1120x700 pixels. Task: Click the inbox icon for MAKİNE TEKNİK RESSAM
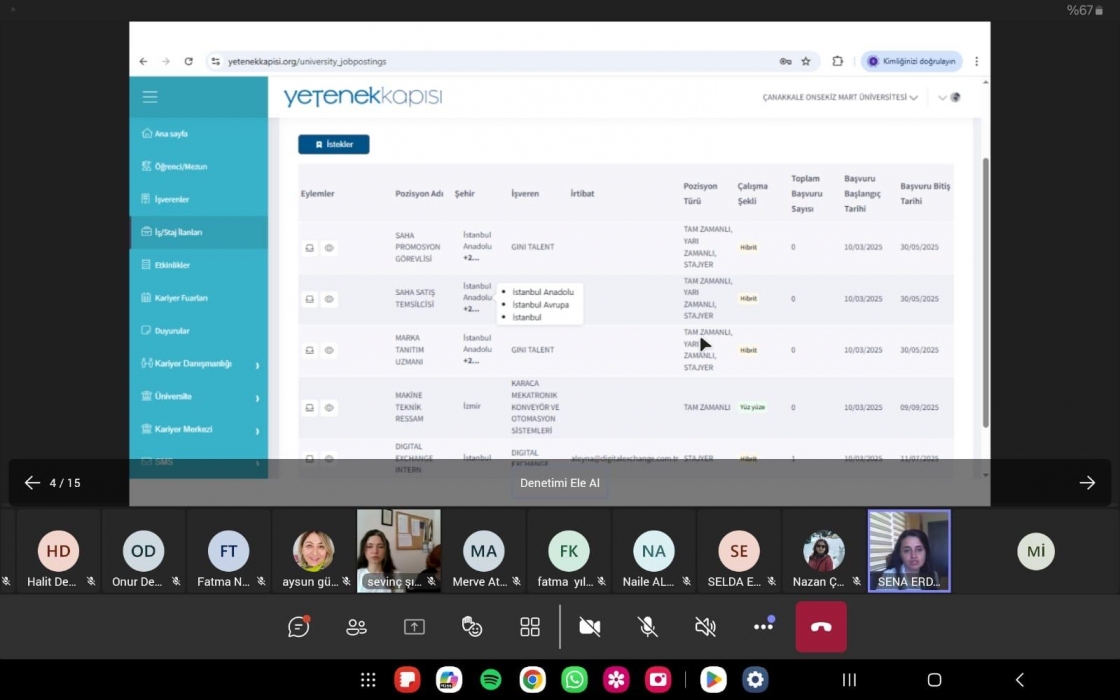click(x=309, y=408)
